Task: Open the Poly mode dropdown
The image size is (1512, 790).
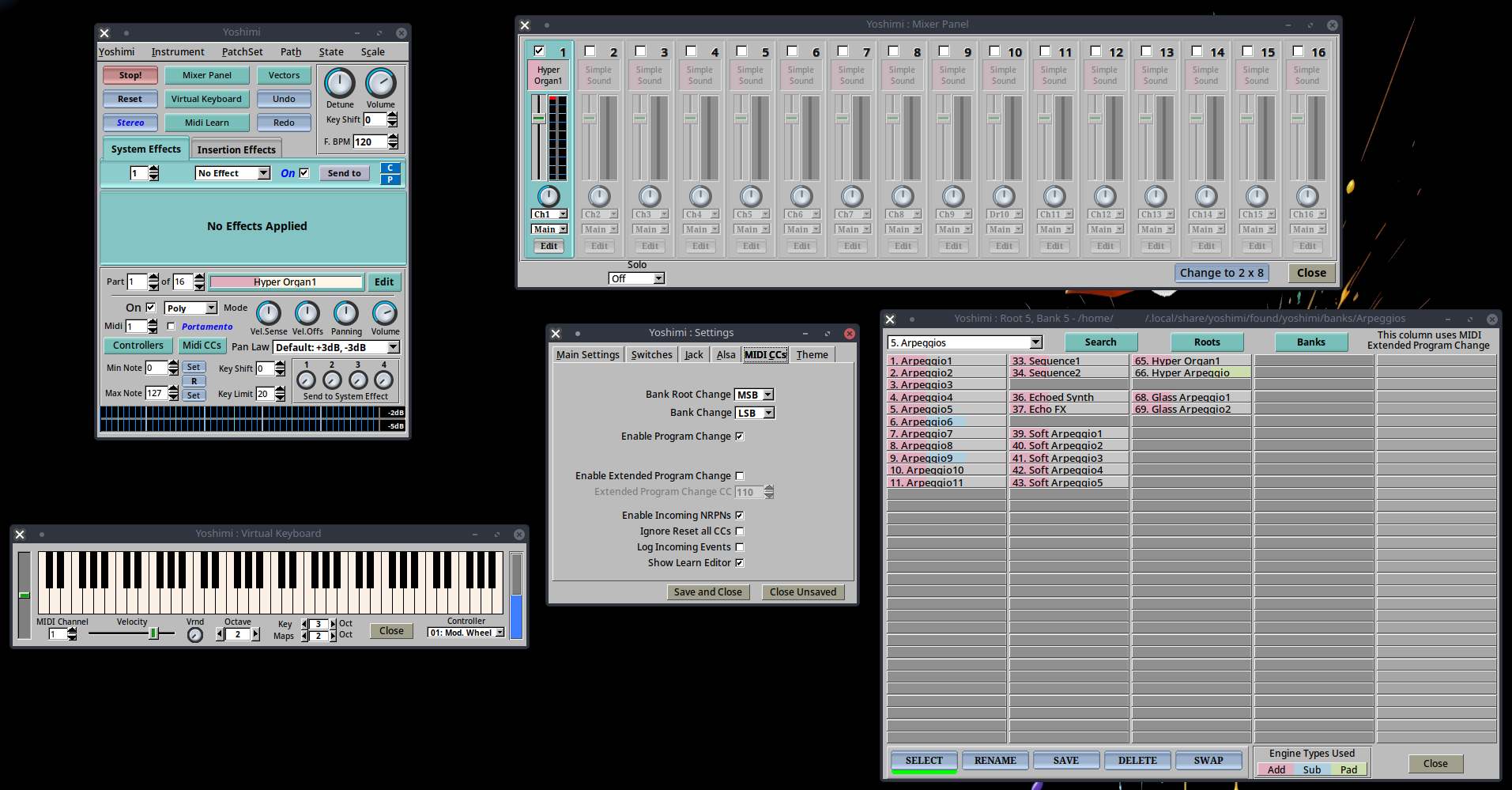Action: tap(190, 308)
